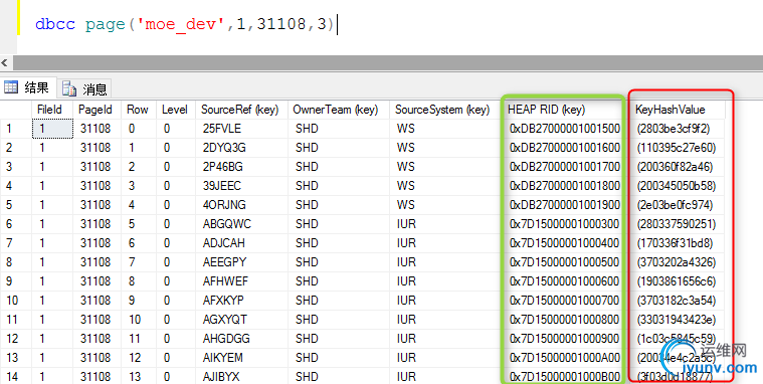Select HEAP RID cell 0xDB27000001001600
This screenshot has width=763, height=384.
click(x=564, y=147)
